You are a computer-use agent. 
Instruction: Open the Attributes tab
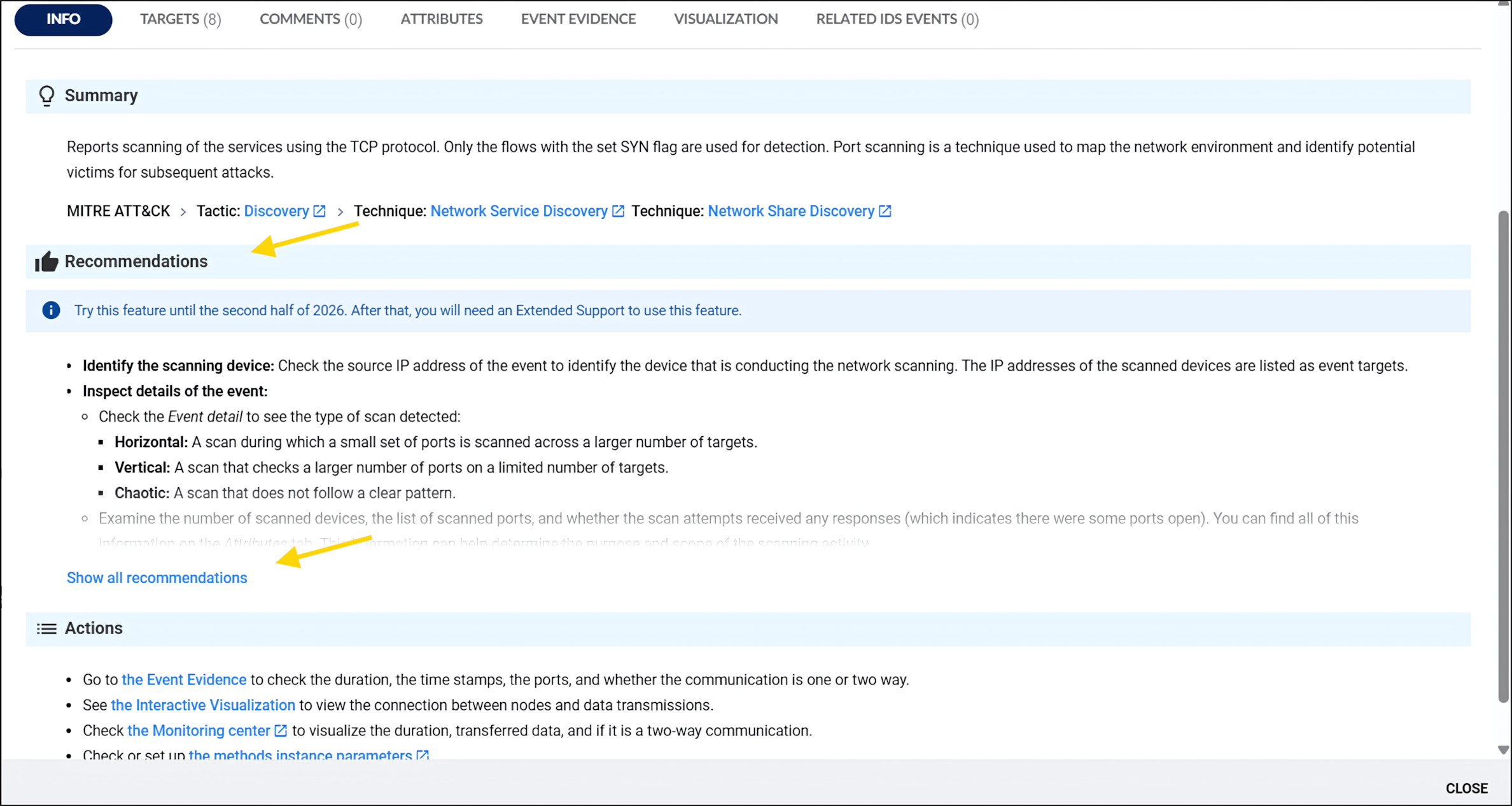click(441, 19)
